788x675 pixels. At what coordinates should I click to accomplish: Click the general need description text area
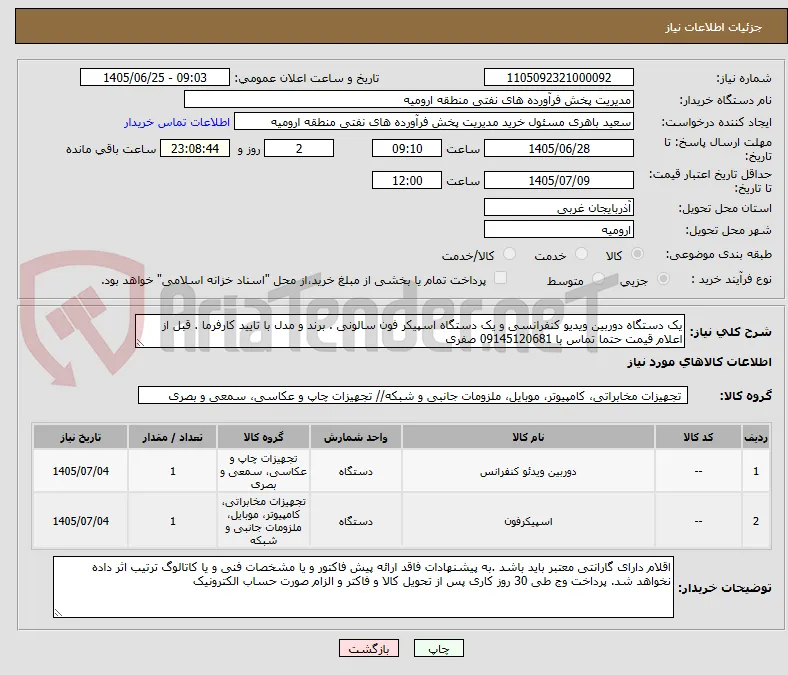(x=410, y=331)
